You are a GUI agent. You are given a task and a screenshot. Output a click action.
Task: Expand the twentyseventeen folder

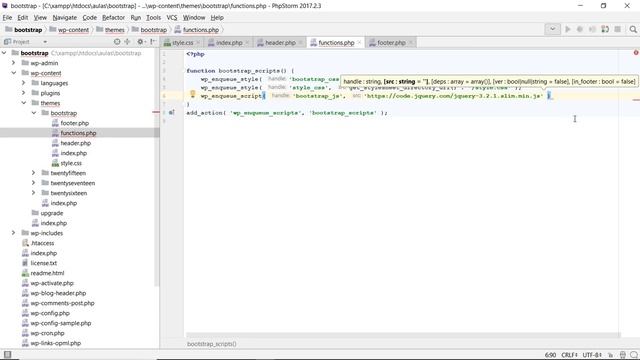(x=34, y=183)
